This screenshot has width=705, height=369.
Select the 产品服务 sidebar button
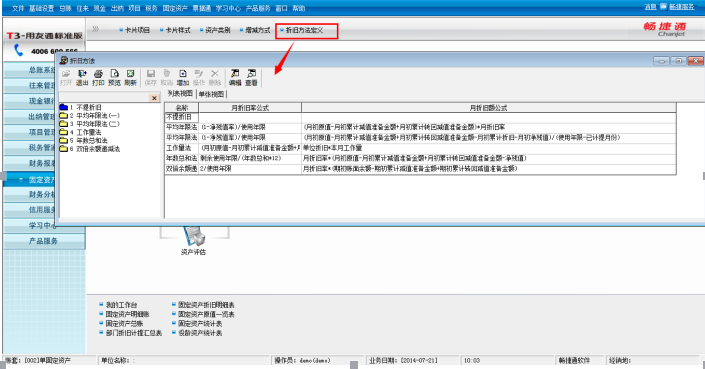(44, 241)
